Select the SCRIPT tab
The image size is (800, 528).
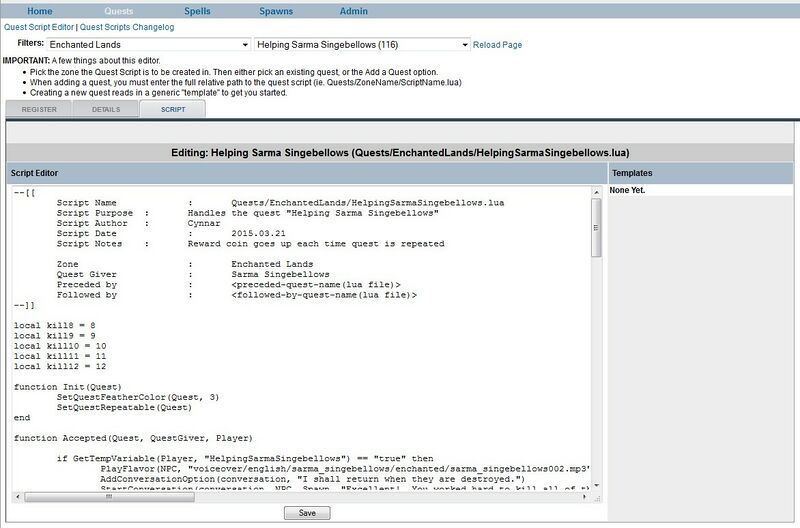point(172,109)
